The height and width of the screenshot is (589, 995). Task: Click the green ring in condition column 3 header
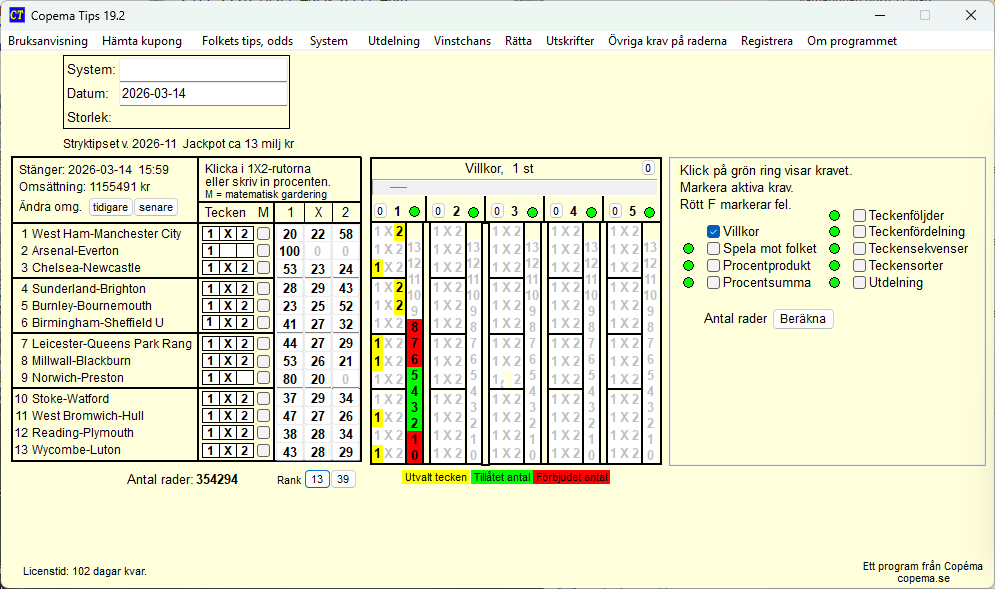tap(532, 212)
